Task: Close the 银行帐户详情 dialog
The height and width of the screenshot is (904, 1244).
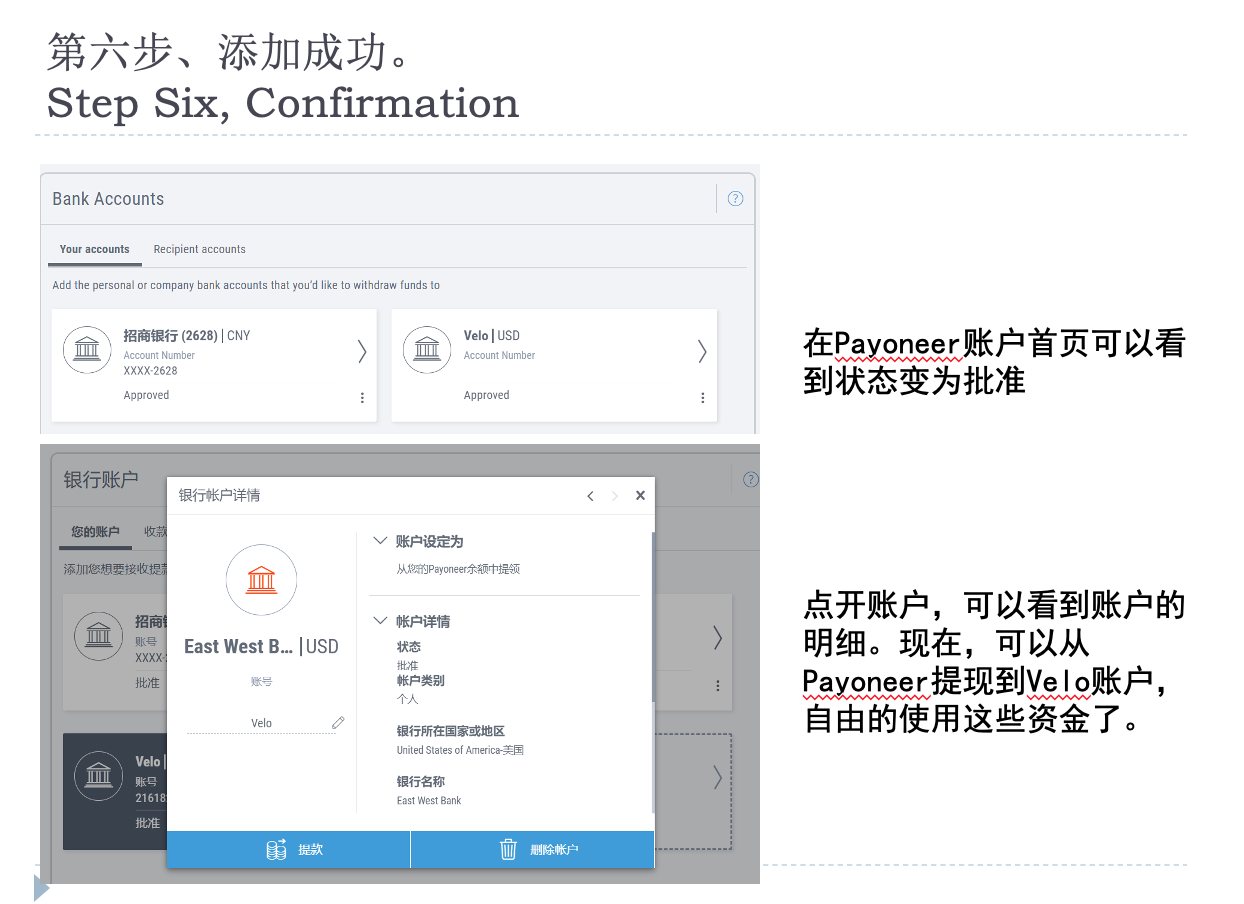Action: point(640,495)
